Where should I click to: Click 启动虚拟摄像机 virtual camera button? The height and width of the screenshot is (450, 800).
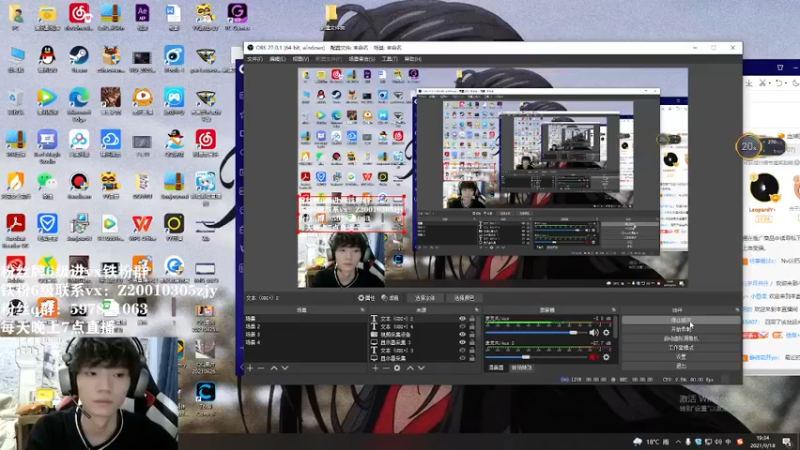pos(681,339)
